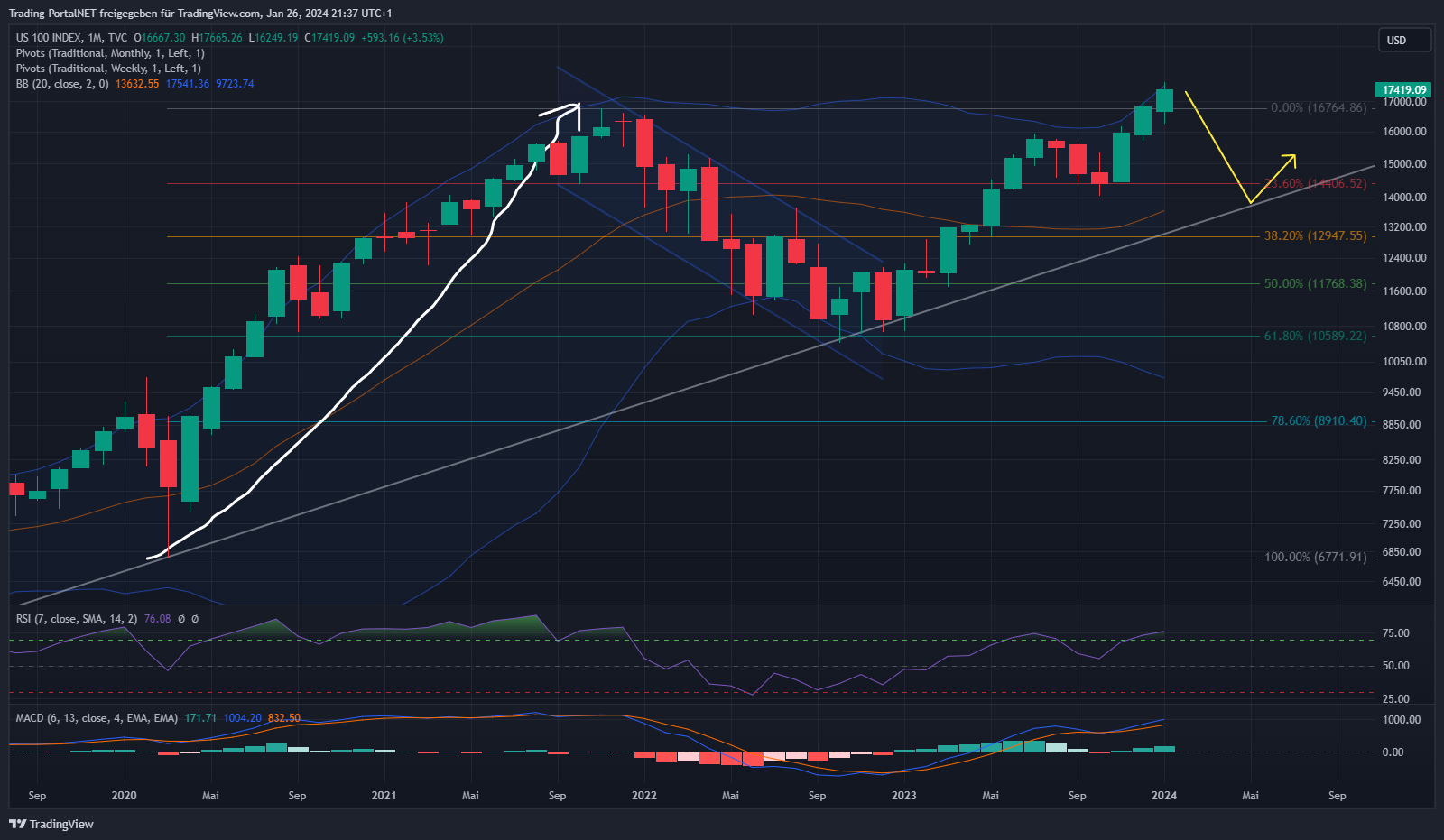Click the 50.00% Fibonacci level label
Screen dimensions: 1444x840
point(1315,284)
